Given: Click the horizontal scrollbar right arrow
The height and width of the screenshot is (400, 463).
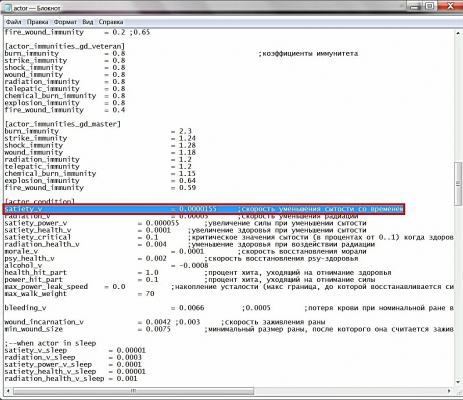Looking at the screenshot, I should click(x=449, y=391).
